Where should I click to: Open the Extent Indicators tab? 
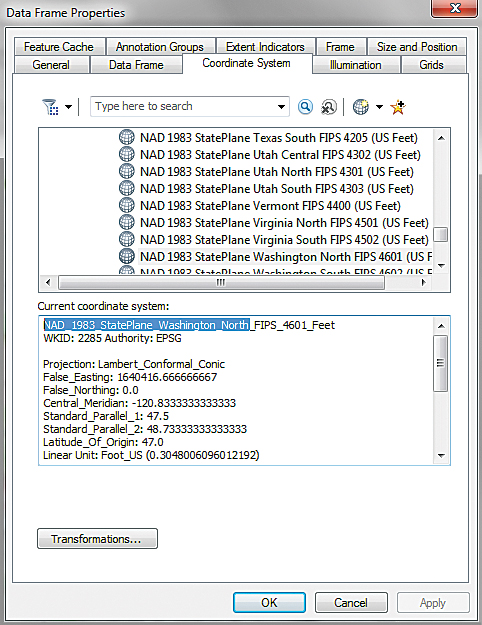point(265,47)
